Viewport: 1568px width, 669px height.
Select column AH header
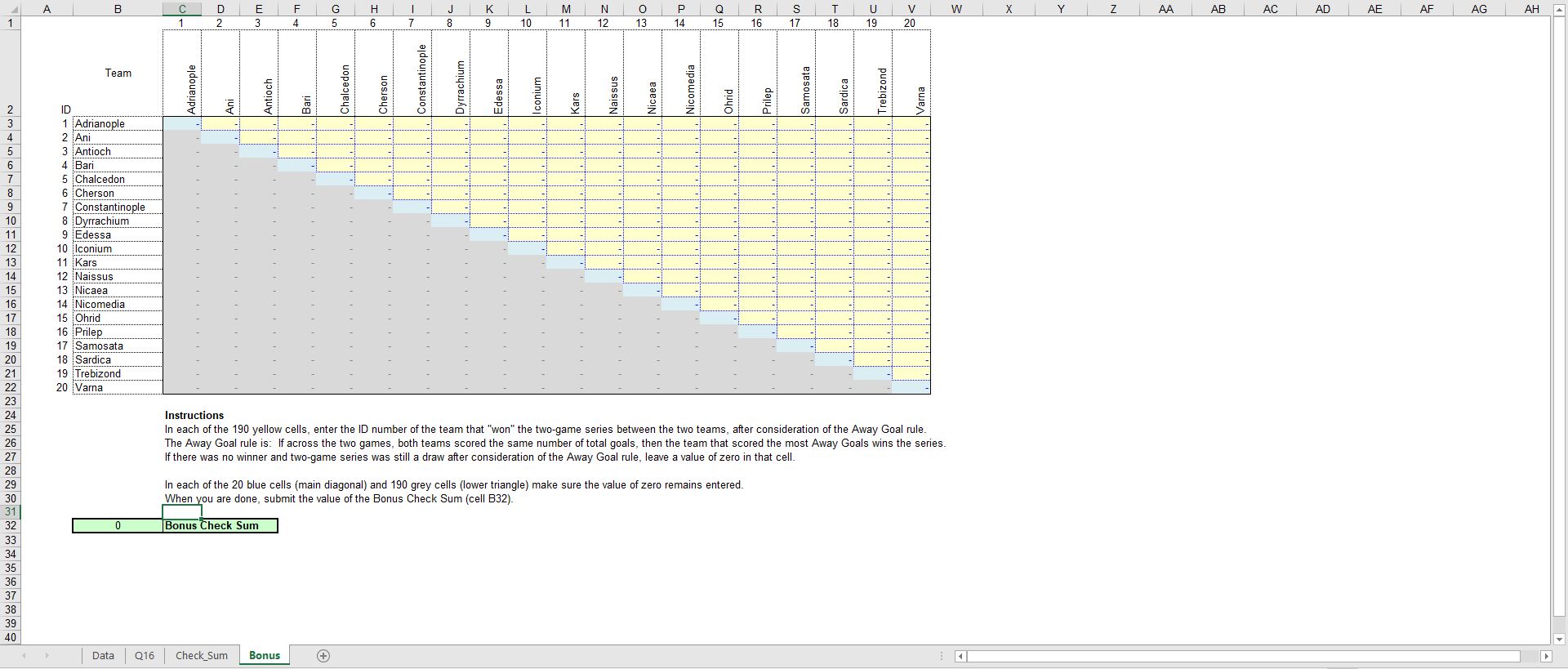pyautogui.click(x=1531, y=9)
